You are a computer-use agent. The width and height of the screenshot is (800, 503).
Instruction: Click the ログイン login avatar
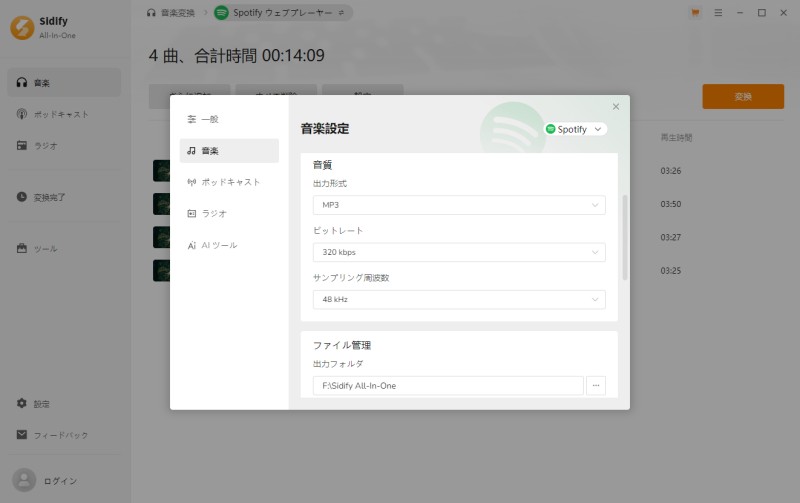(24, 481)
